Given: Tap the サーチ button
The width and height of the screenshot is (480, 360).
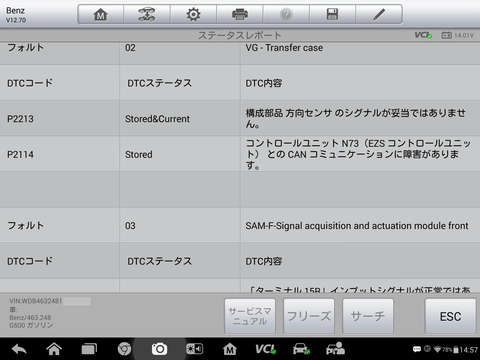Looking at the screenshot, I should [368, 316].
